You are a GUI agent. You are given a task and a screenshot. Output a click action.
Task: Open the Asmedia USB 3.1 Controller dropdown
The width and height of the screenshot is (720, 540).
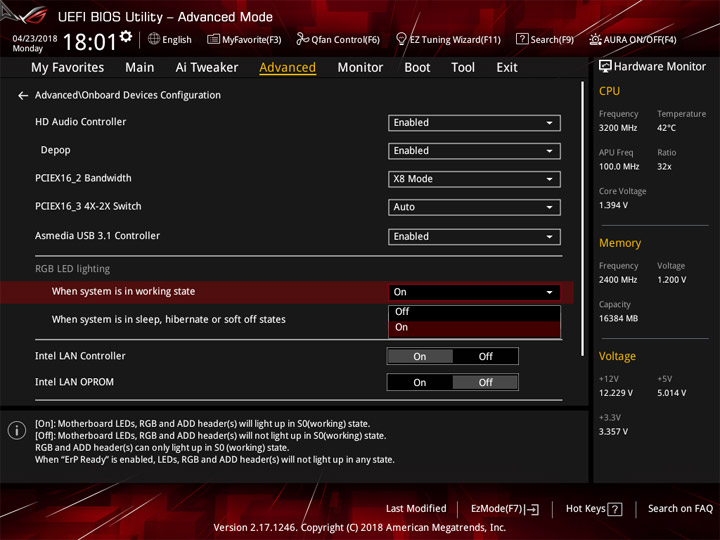tap(474, 237)
